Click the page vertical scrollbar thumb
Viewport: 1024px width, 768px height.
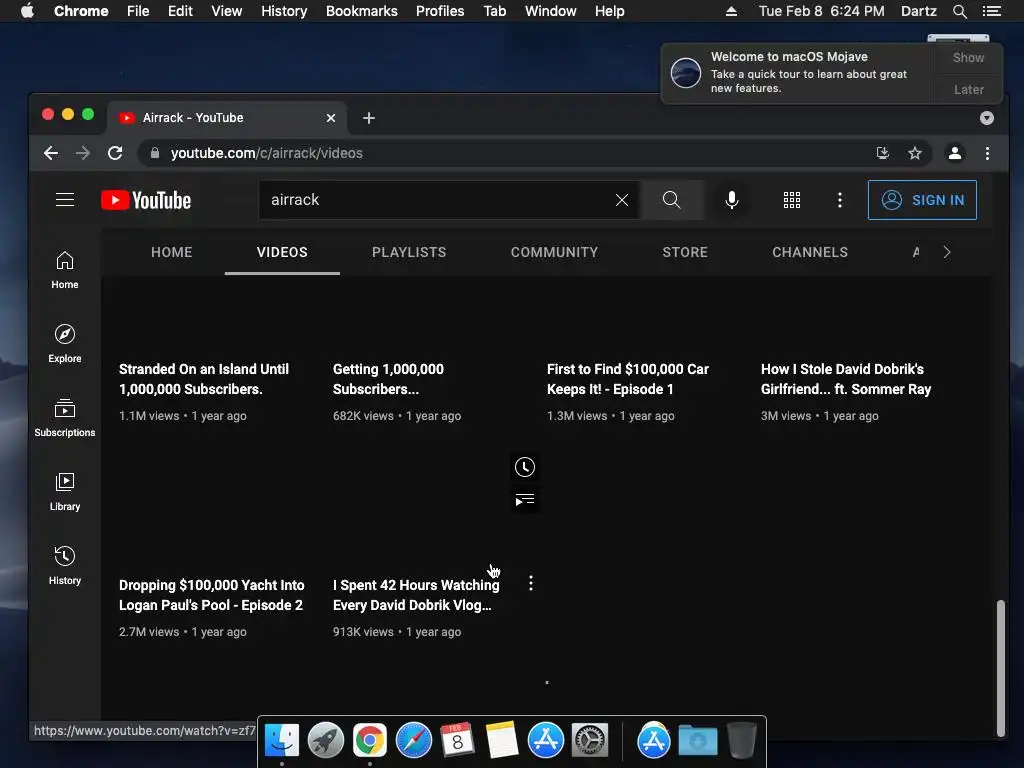pos(1000,668)
